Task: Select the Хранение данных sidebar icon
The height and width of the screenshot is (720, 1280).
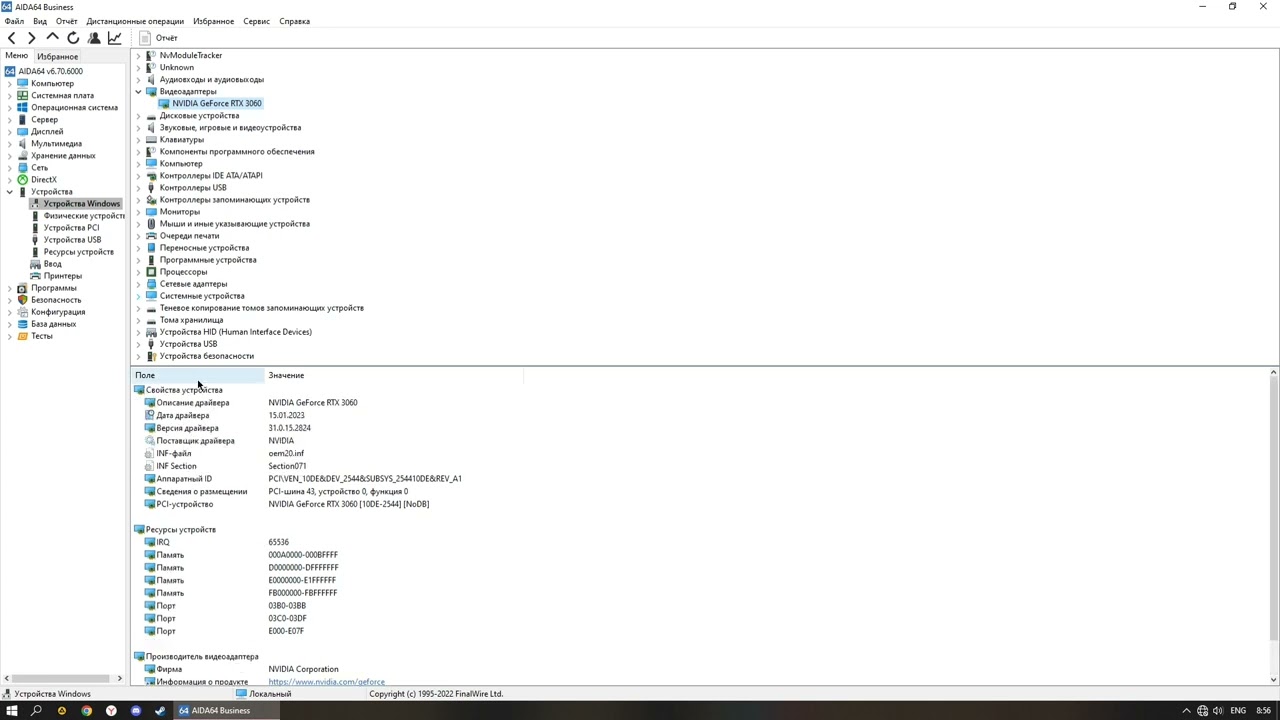Action: 22,155
